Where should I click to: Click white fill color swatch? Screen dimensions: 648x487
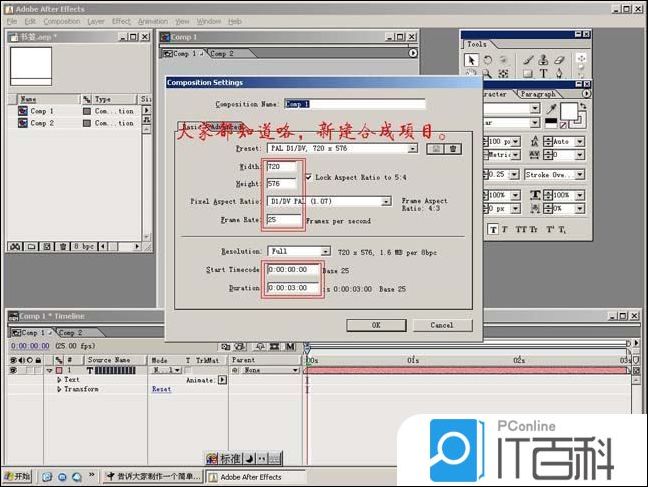[569, 111]
